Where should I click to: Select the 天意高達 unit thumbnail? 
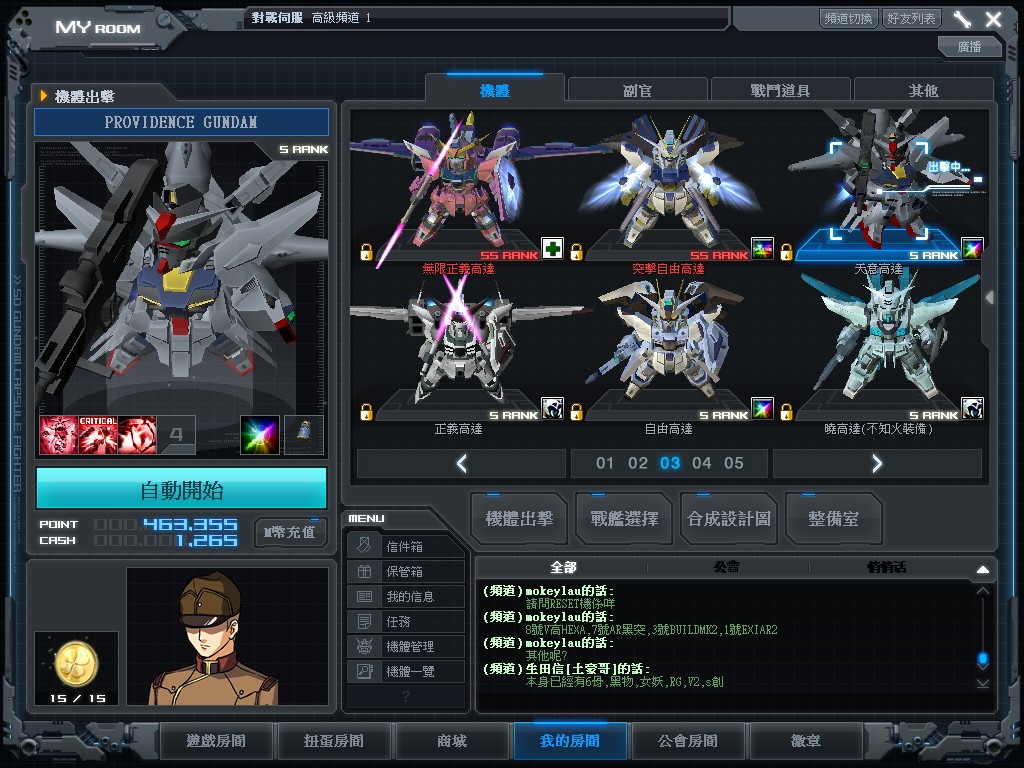point(878,186)
